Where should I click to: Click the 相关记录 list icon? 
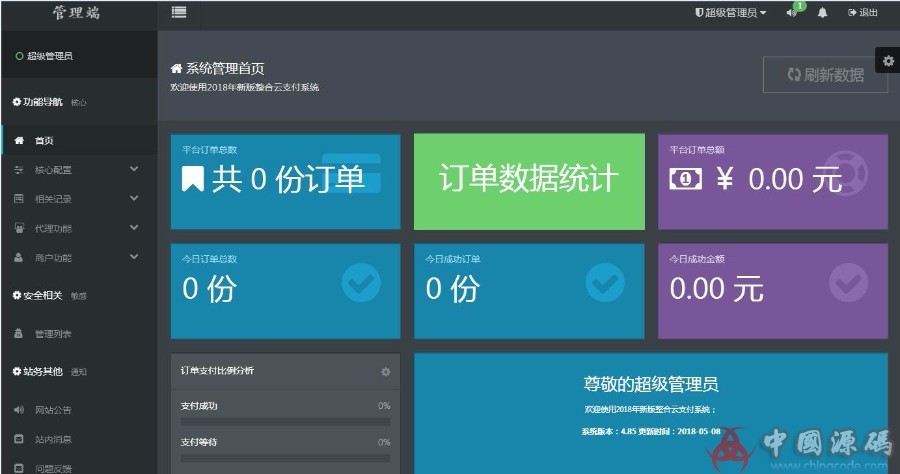pos(19,199)
